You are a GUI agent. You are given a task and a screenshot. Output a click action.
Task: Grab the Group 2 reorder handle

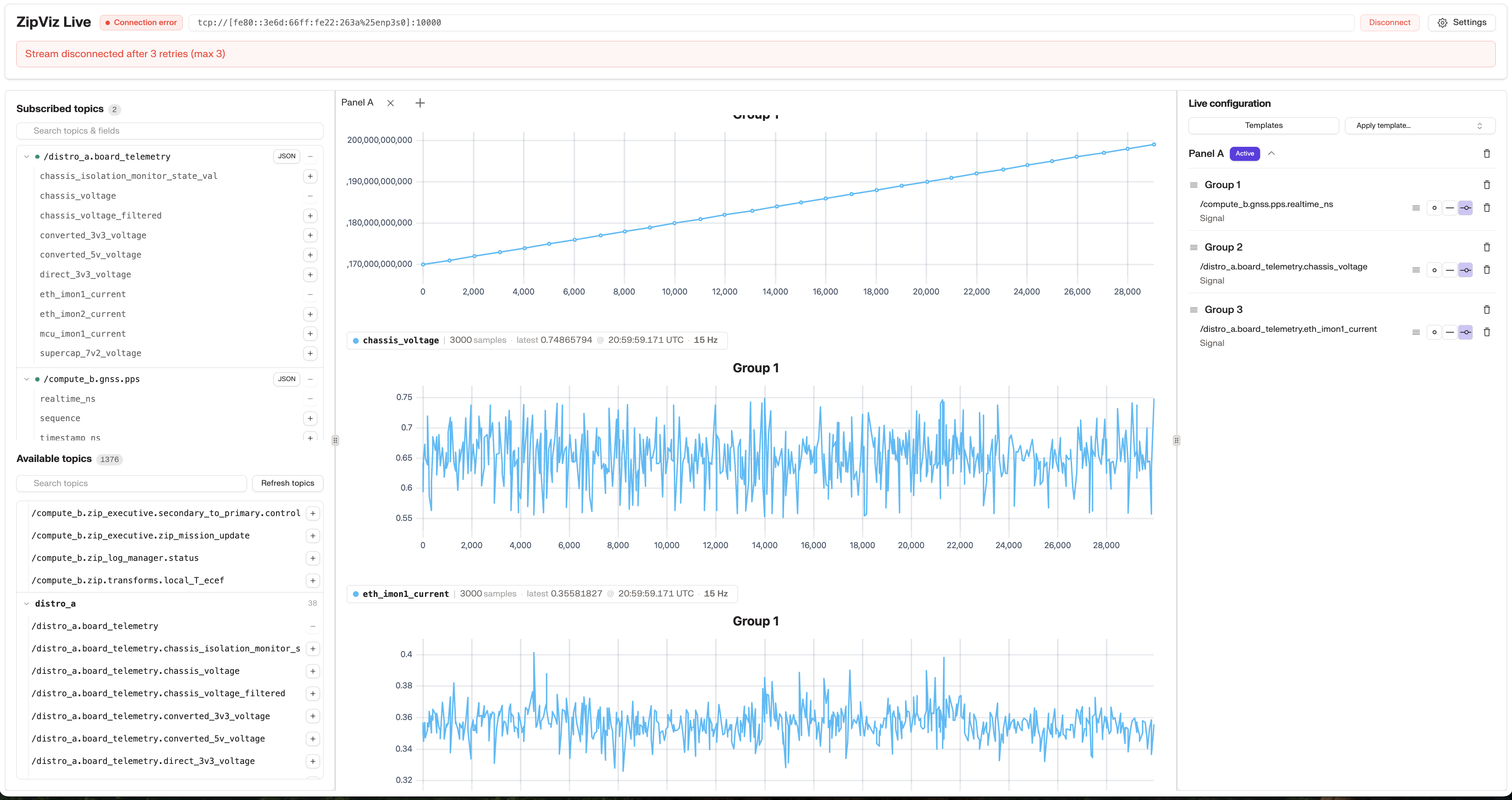pos(1193,247)
